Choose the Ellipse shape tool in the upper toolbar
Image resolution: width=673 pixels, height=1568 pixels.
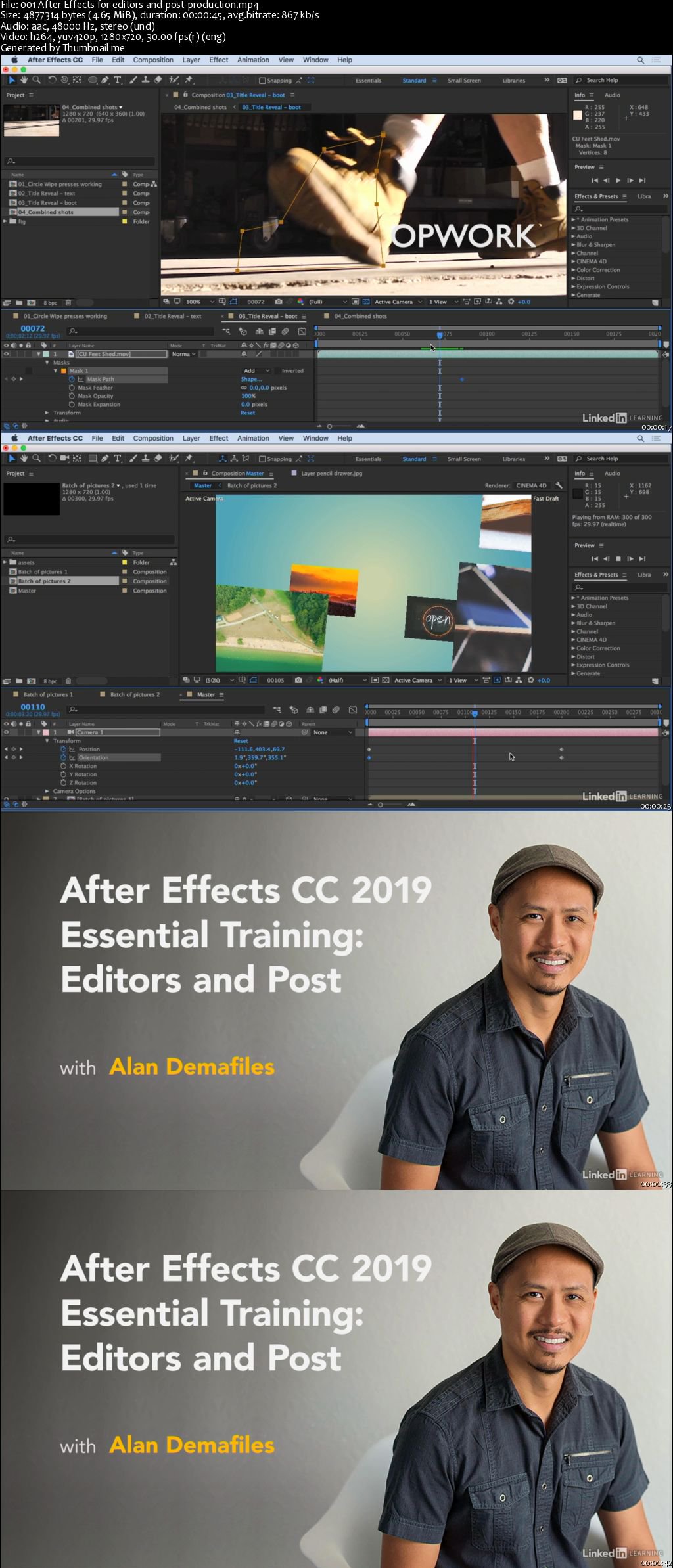93,80
